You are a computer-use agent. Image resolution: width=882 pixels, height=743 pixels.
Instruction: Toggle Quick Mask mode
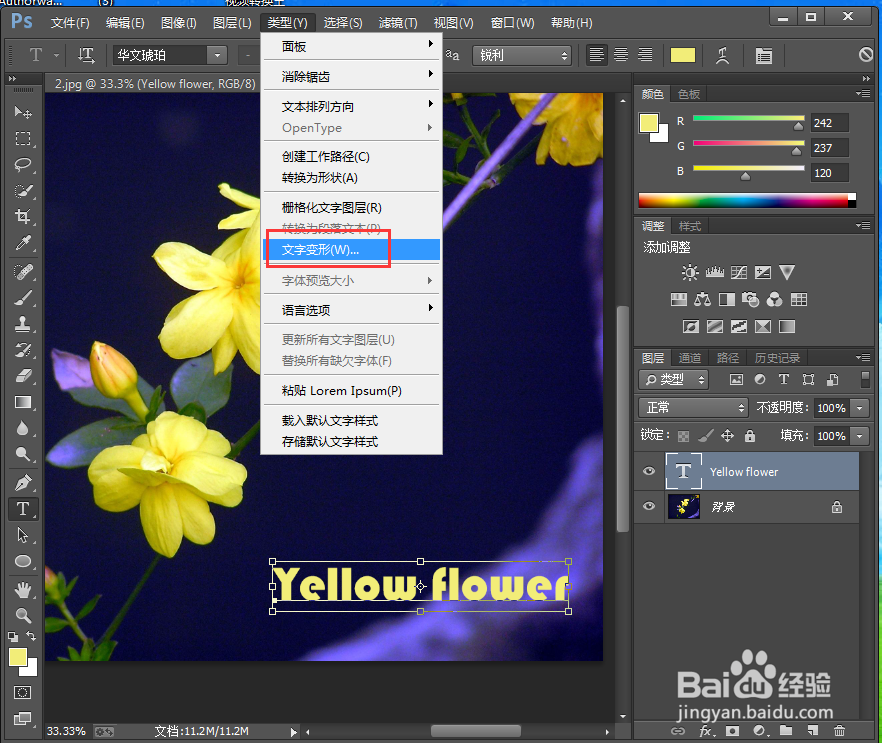click(x=22, y=692)
